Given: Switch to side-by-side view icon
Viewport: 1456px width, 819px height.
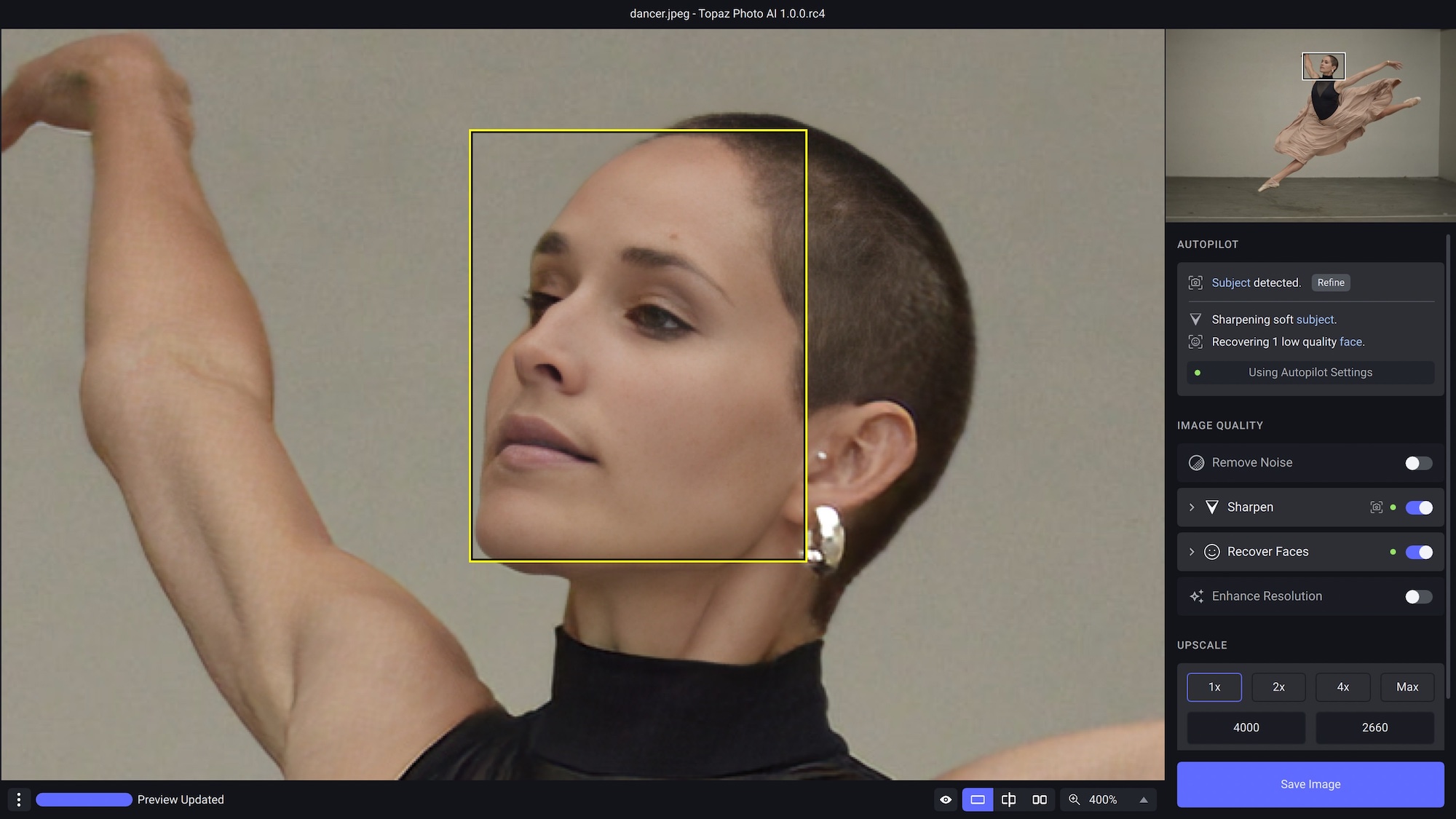Looking at the screenshot, I should tap(1040, 799).
